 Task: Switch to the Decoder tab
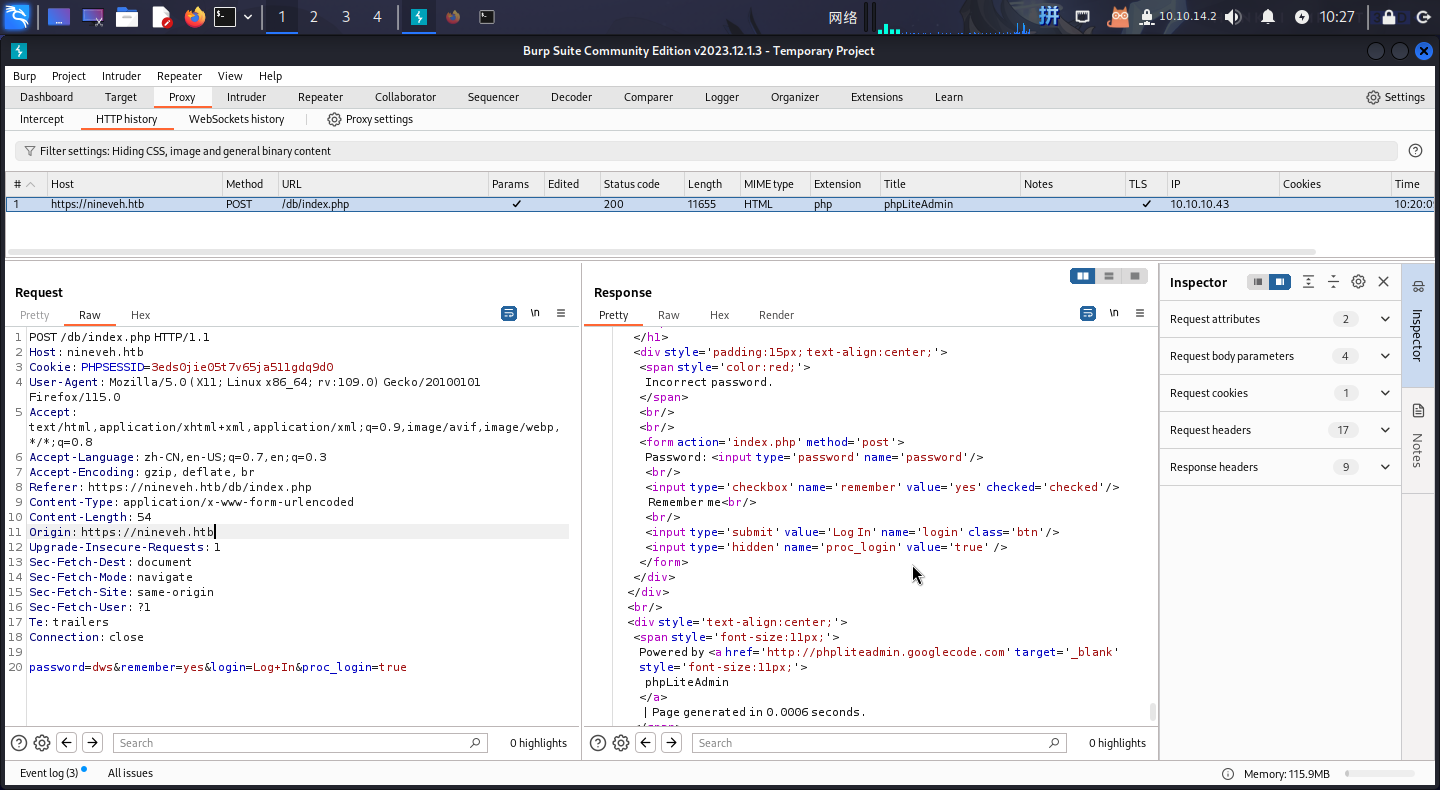pos(571,97)
